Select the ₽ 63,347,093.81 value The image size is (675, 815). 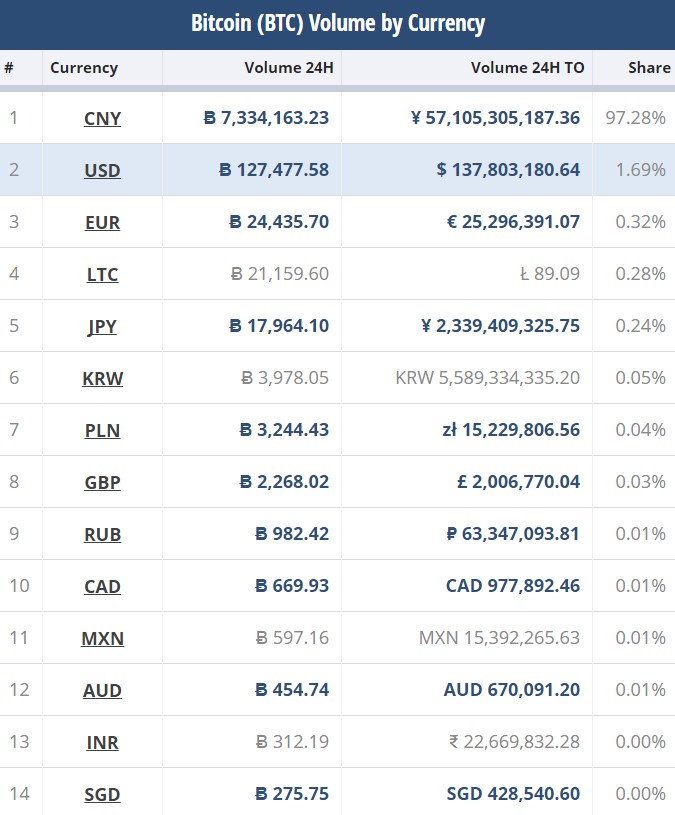[x=513, y=534]
